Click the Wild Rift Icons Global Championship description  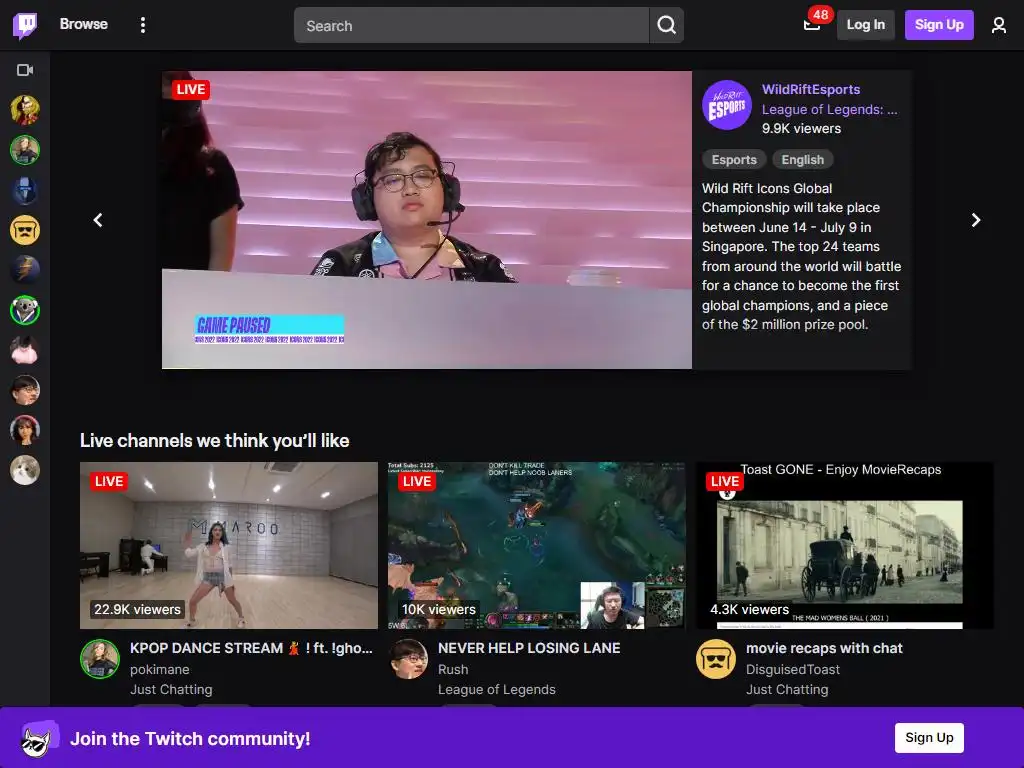[x=801, y=257]
